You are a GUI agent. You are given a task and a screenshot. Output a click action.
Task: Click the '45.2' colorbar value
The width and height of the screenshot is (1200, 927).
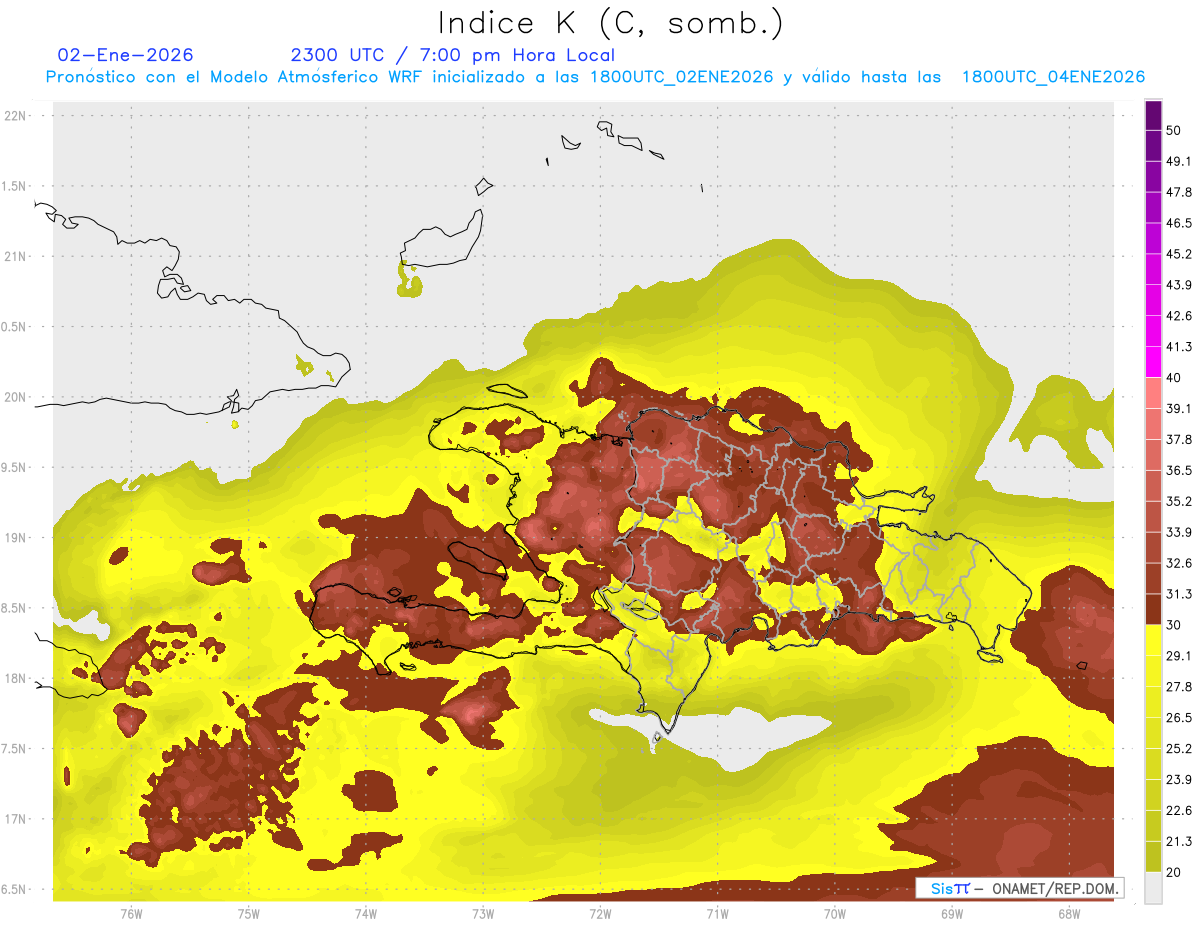point(1179,254)
